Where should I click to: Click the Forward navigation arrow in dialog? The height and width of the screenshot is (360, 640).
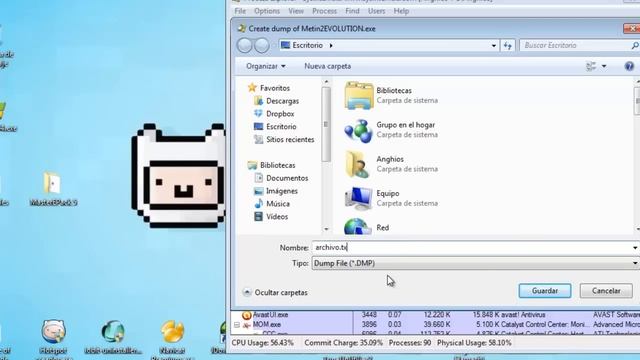click(x=262, y=45)
